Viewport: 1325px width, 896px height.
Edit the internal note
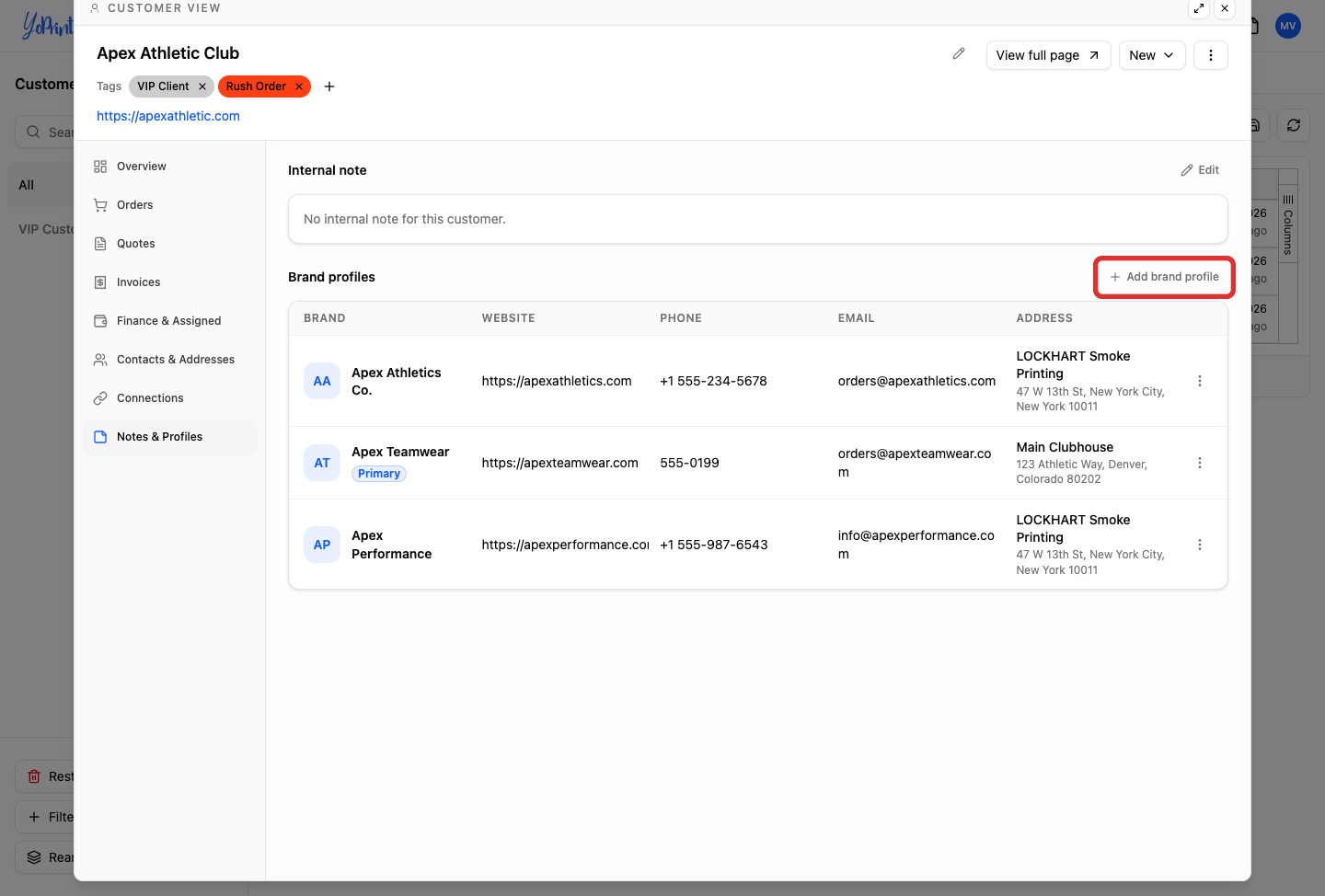pyautogui.click(x=1200, y=170)
